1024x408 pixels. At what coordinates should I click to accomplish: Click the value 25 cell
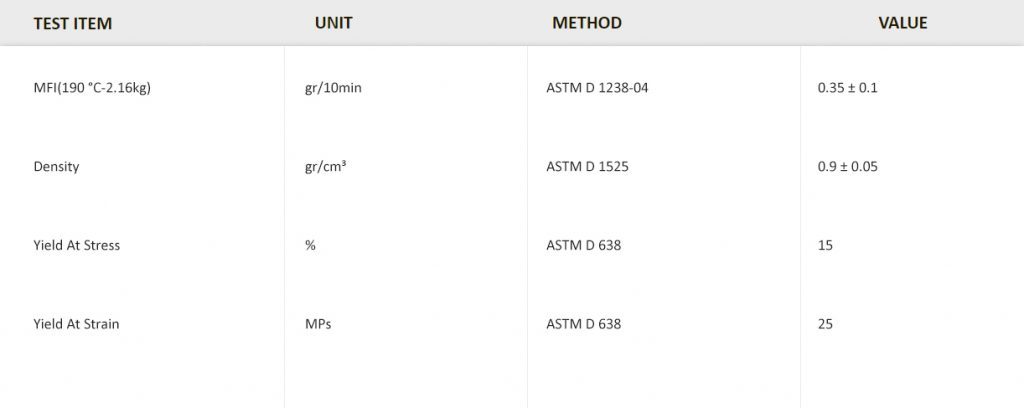pyautogui.click(x=825, y=324)
